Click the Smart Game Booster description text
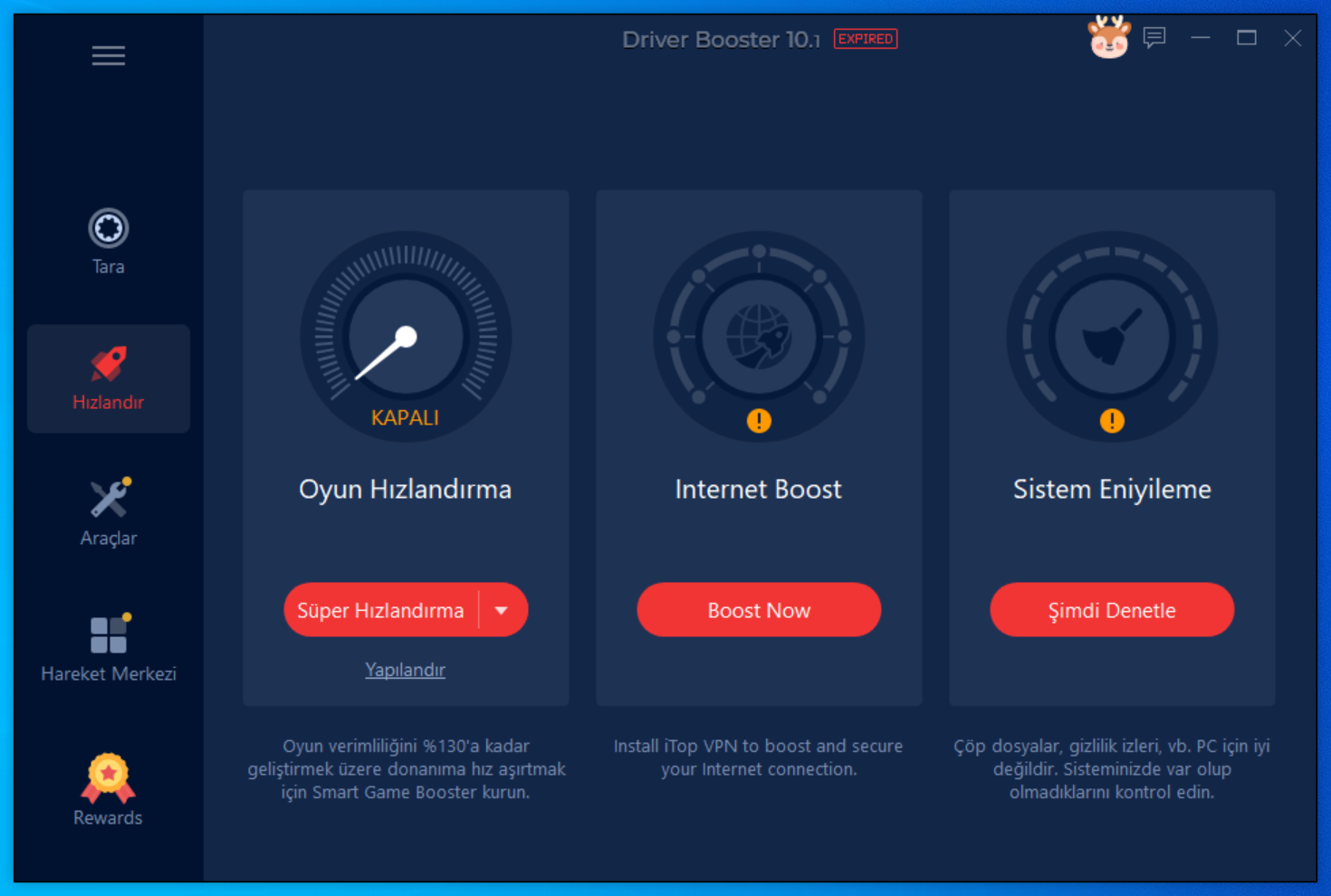 pyautogui.click(x=406, y=769)
